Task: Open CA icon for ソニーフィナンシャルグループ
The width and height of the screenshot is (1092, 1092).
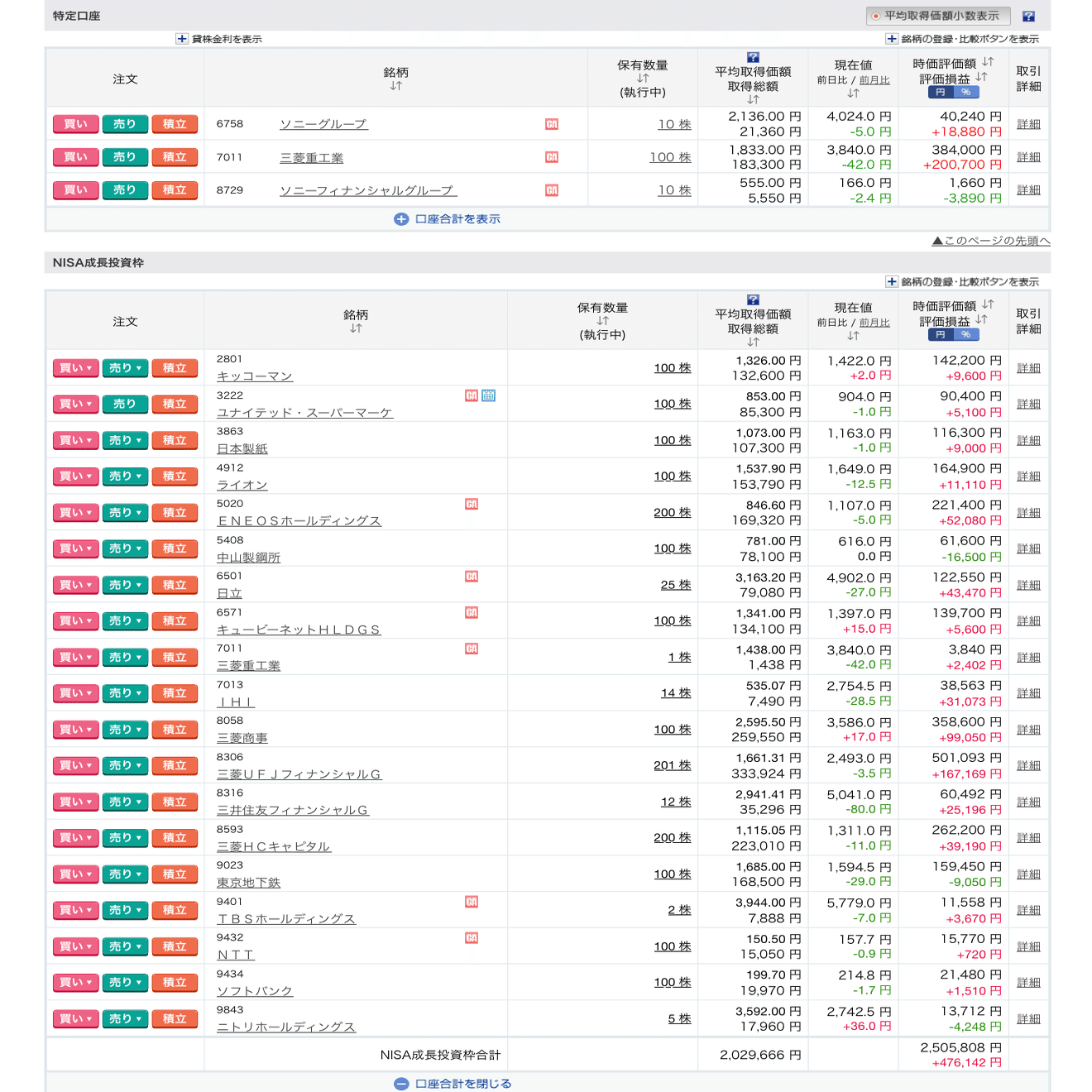Action: pyautogui.click(x=552, y=190)
